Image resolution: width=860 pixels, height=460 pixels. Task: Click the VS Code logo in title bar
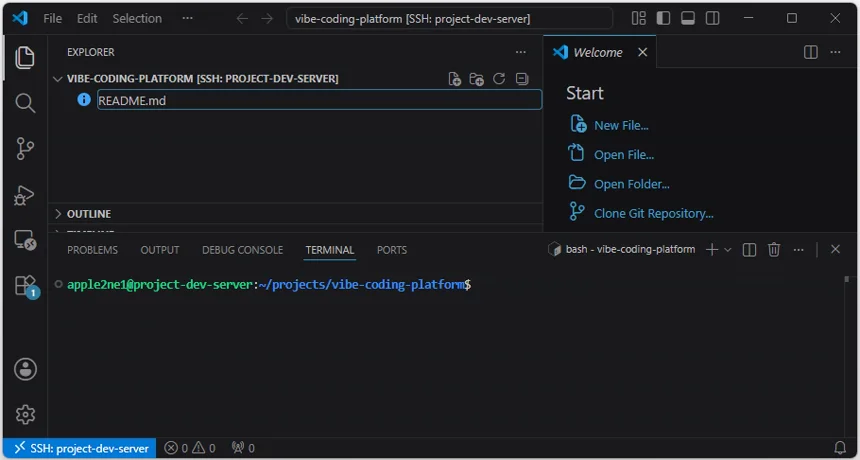(20, 18)
